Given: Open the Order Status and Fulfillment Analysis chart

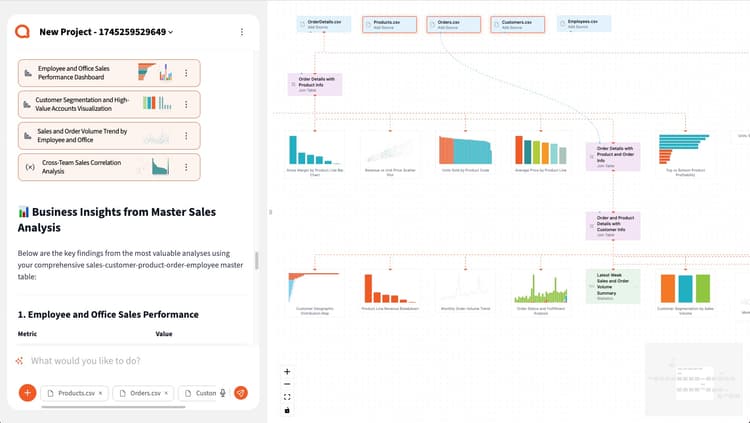Looking at the screenshot, I should click(540, 292).
